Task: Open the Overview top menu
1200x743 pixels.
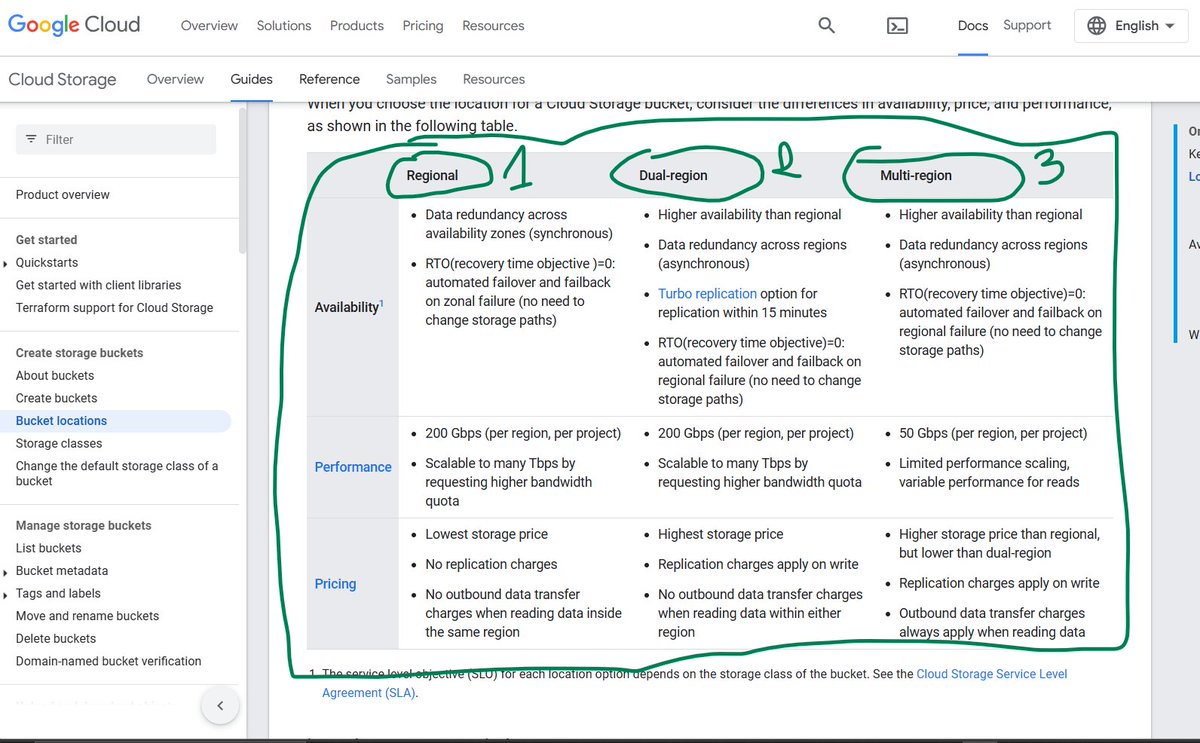Action: 209,26
